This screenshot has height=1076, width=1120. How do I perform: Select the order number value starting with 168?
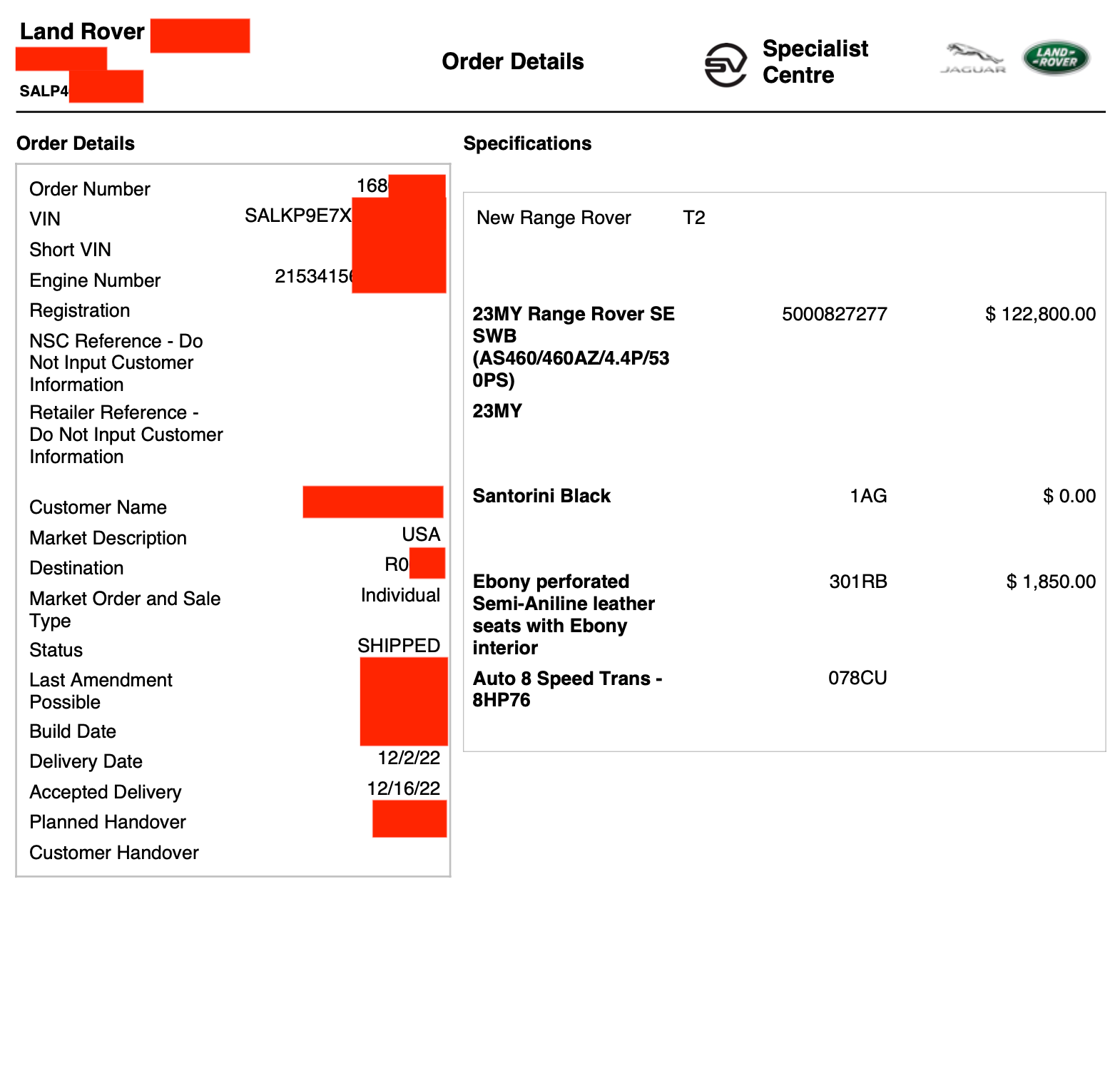click(372, 186)
